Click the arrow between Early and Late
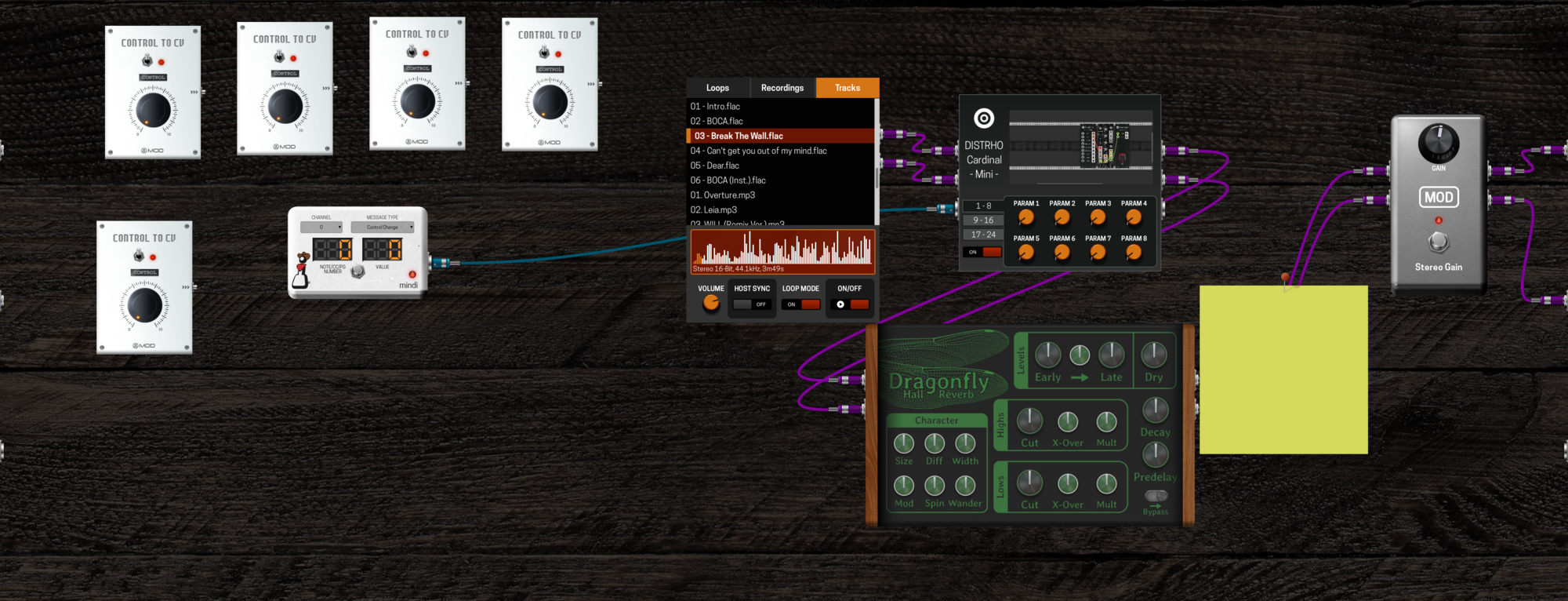The width and height of the screenshot is (1568, 601). tap(1080, 377)
